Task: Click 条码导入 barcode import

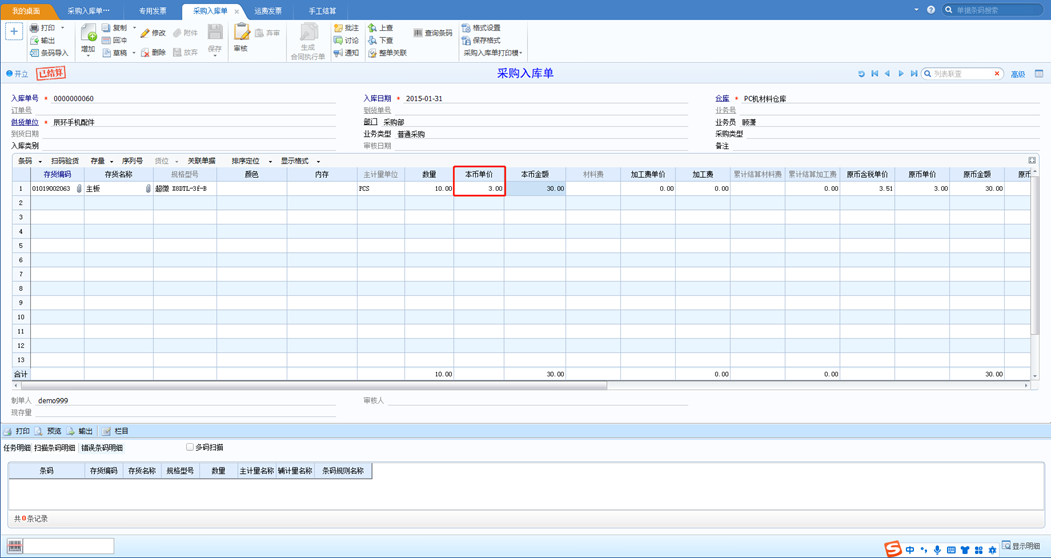Action: (x=50, y=52)
